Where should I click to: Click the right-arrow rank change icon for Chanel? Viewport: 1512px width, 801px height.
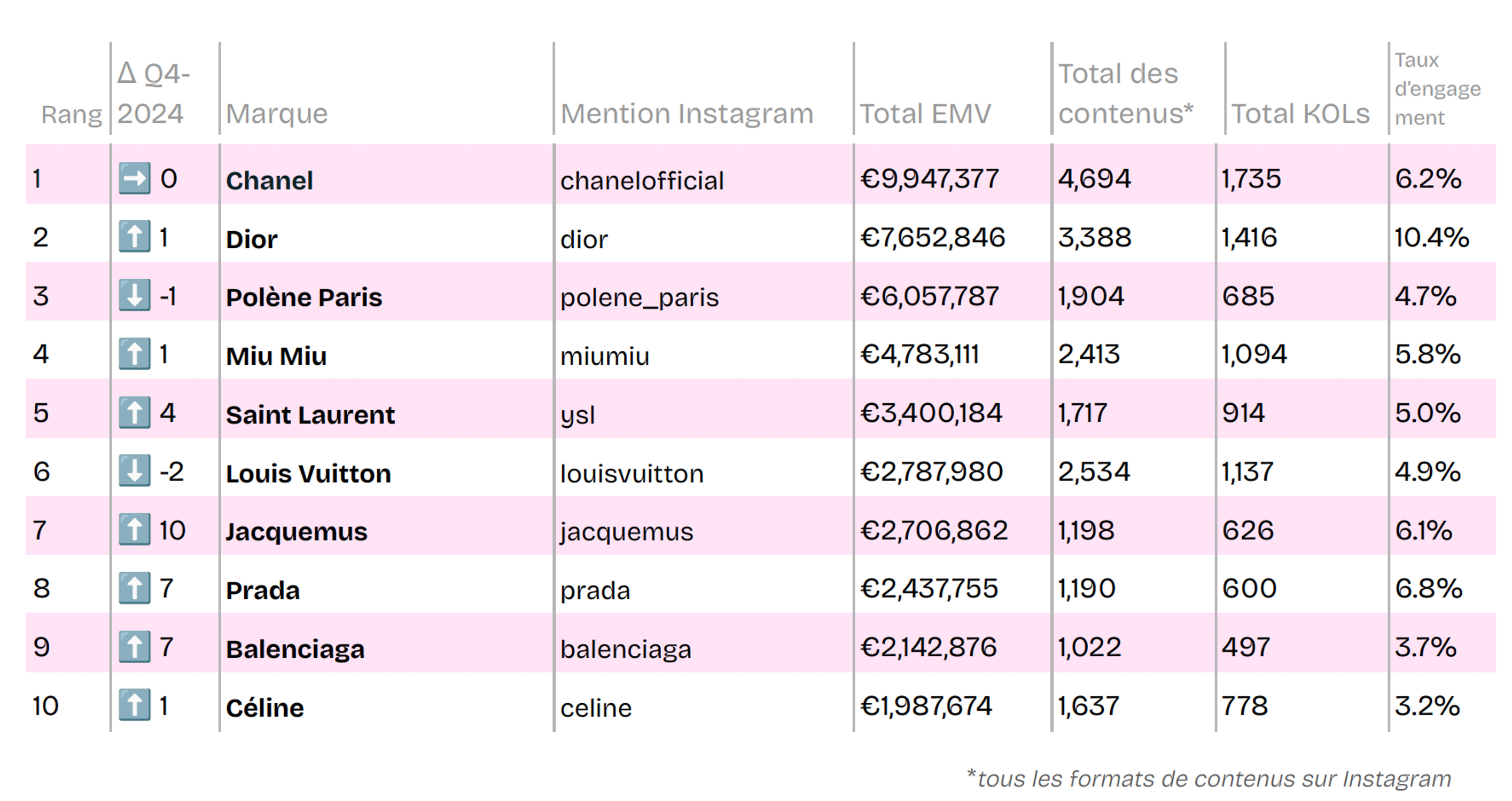136,179
